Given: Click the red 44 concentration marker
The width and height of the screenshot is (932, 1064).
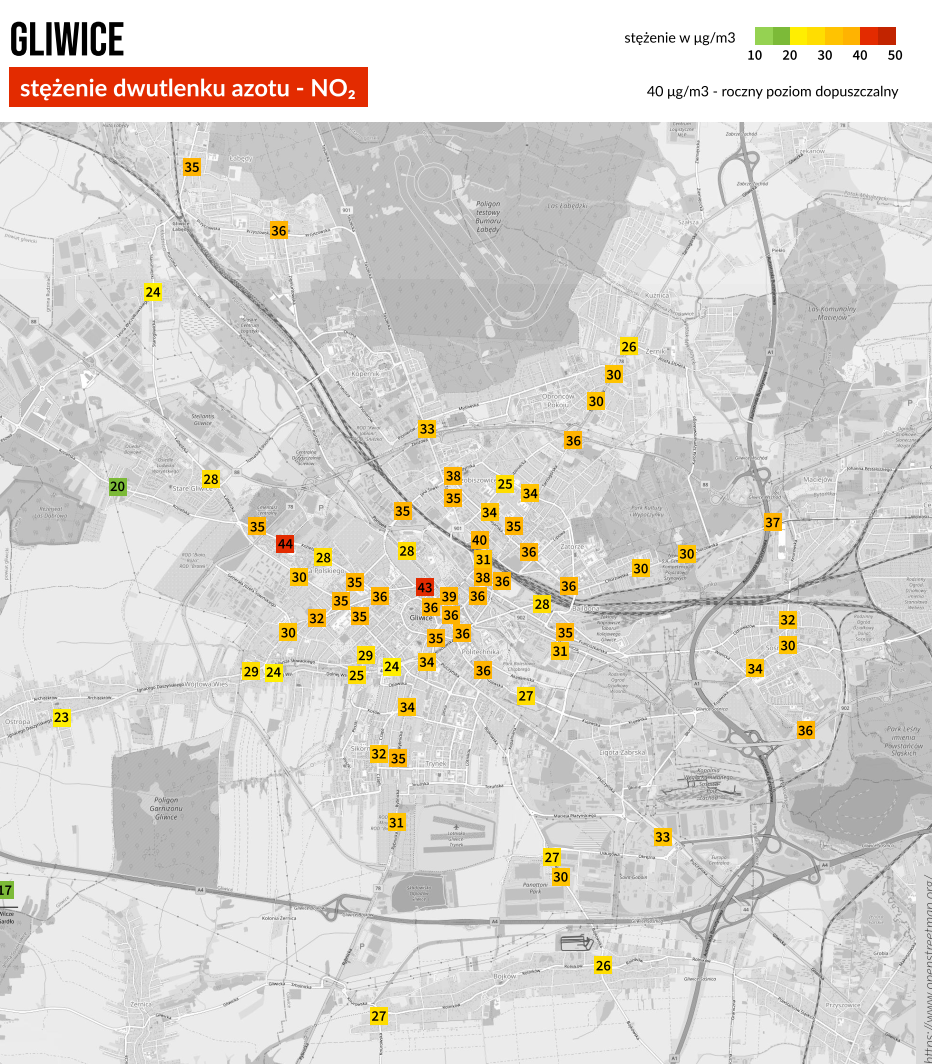Looking at the screenshot, I should point(285,544).
